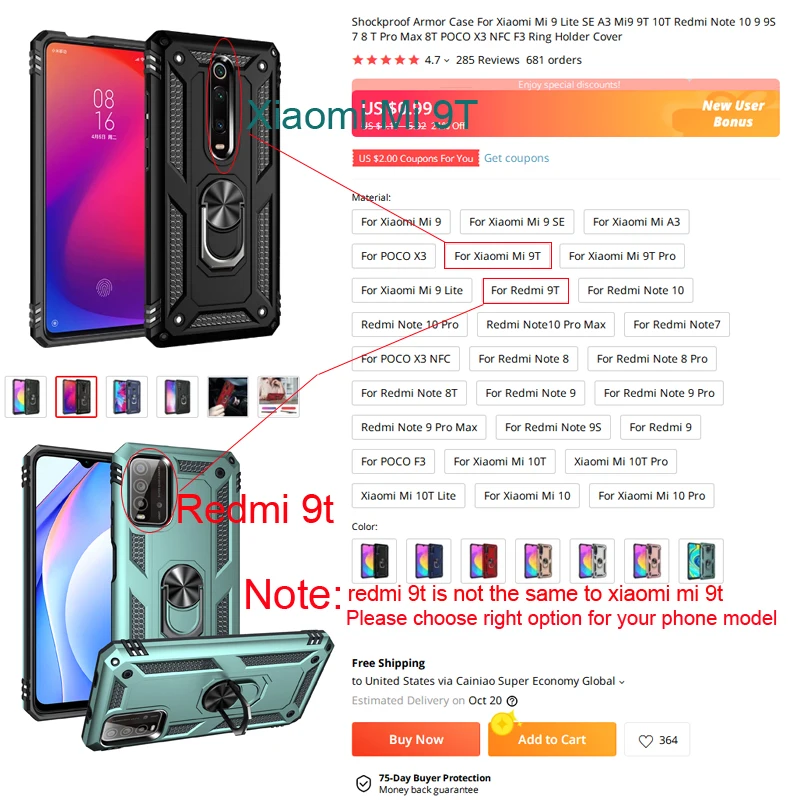Choose the For Redmi 9T model option

coord(525,290)
